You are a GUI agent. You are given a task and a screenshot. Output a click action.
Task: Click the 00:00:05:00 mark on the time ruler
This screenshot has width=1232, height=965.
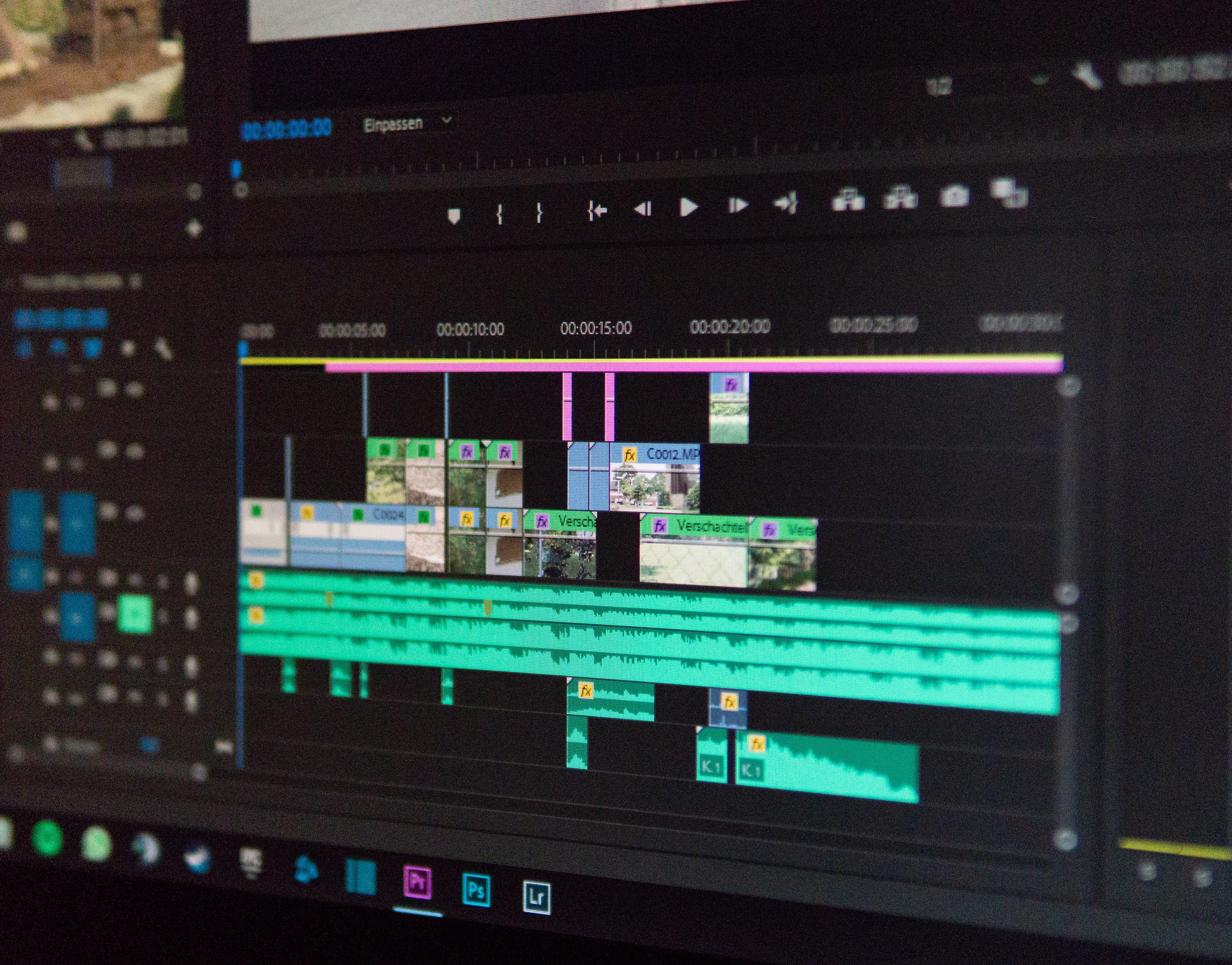point(352,330)
